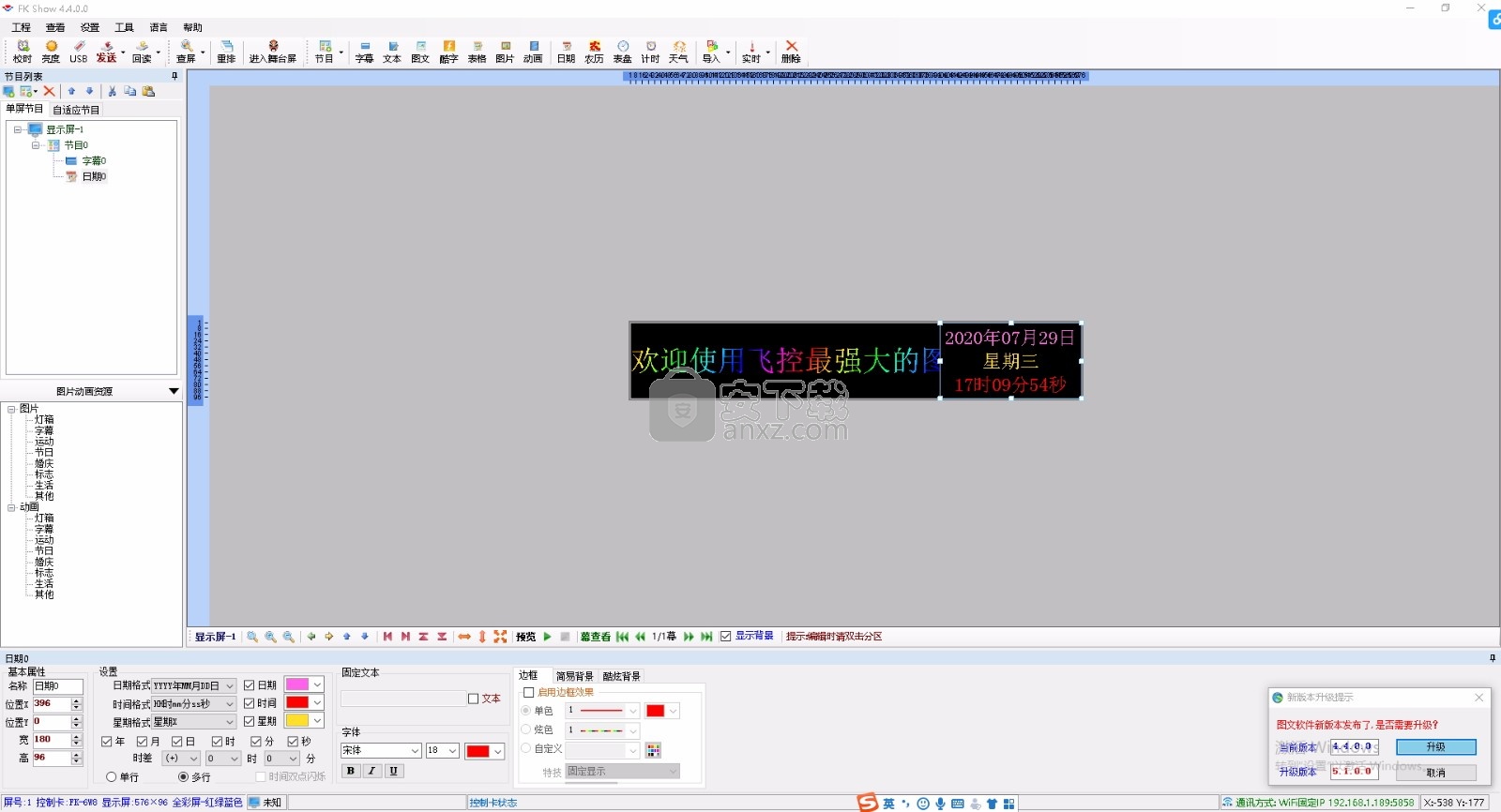1501x812 pixels.
Task: Open the 工程 project menu
Action: tap(22, 27)
